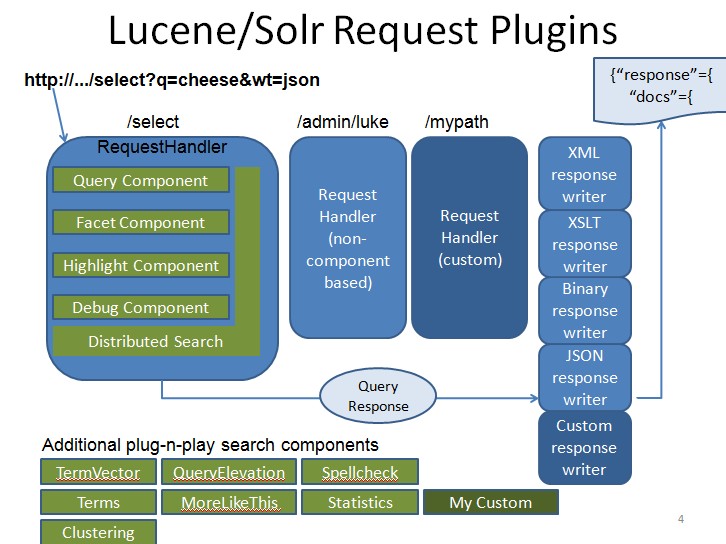Viewport: 726px width, 544px height.
Task: Select the QueryElevation component box
Action: tap(229, 472)
